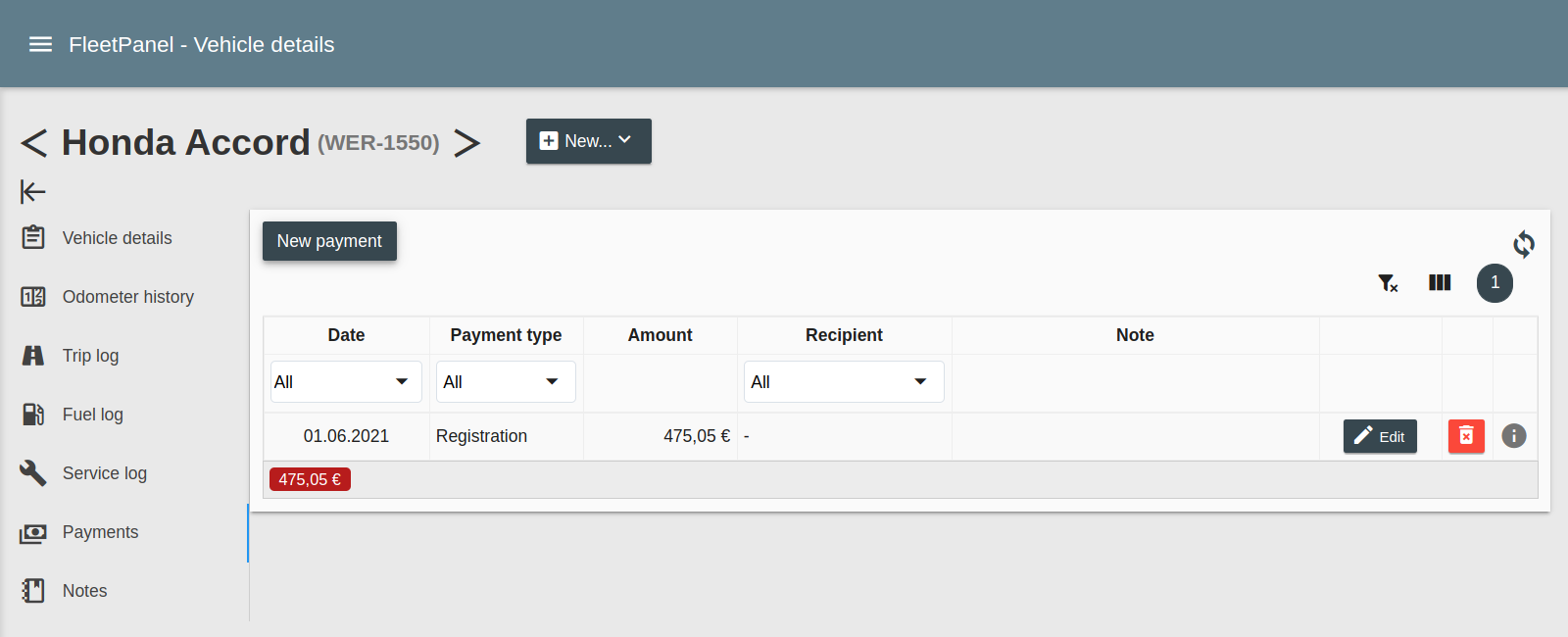
Task: Refresh the payments table
Action: pos(1523,243)
